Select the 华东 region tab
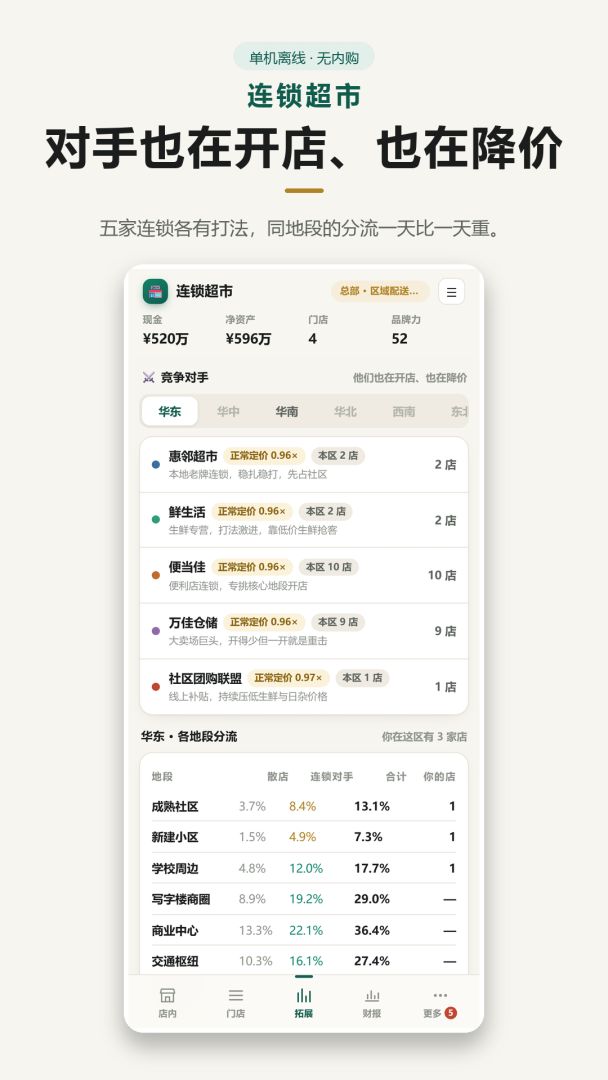 [x=169, y=411]
